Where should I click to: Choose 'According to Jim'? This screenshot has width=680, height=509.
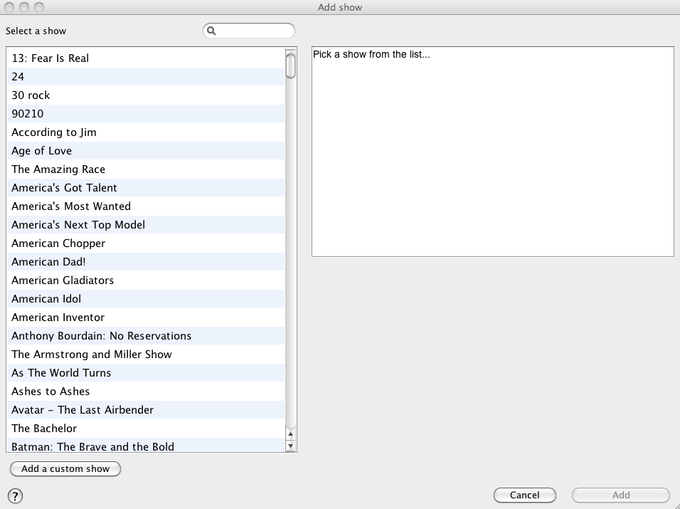146,132
